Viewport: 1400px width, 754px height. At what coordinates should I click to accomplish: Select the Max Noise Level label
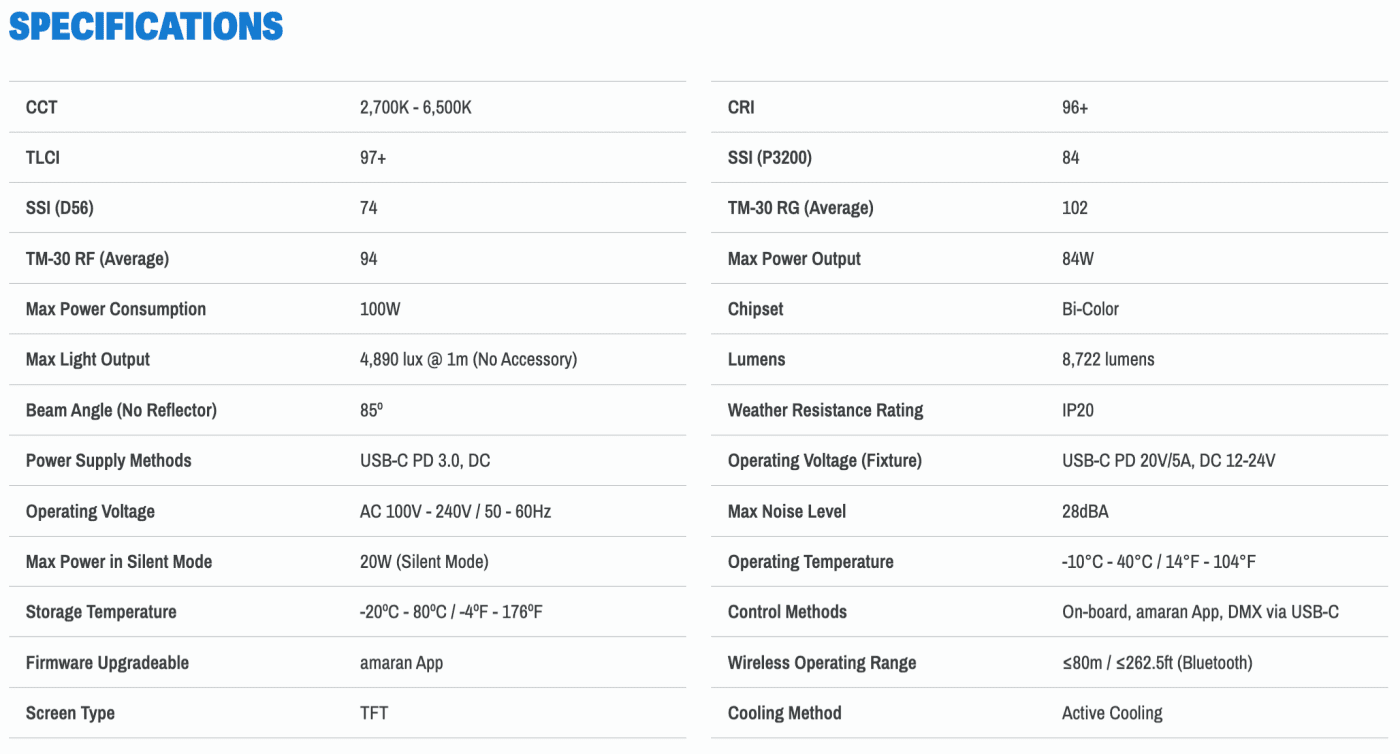click(x=787, y=511)
